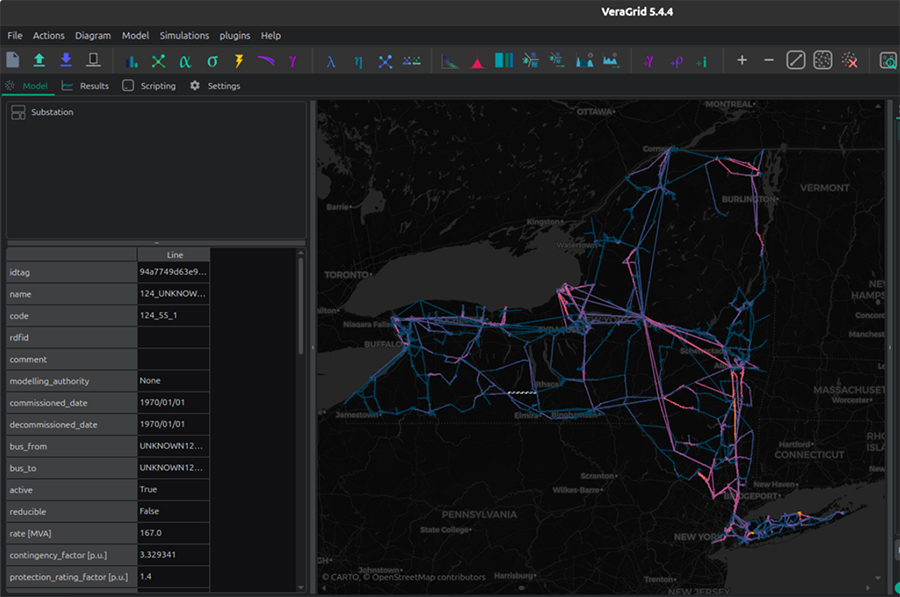
Task: Click the blue download arrow icon
Action: 66,61
